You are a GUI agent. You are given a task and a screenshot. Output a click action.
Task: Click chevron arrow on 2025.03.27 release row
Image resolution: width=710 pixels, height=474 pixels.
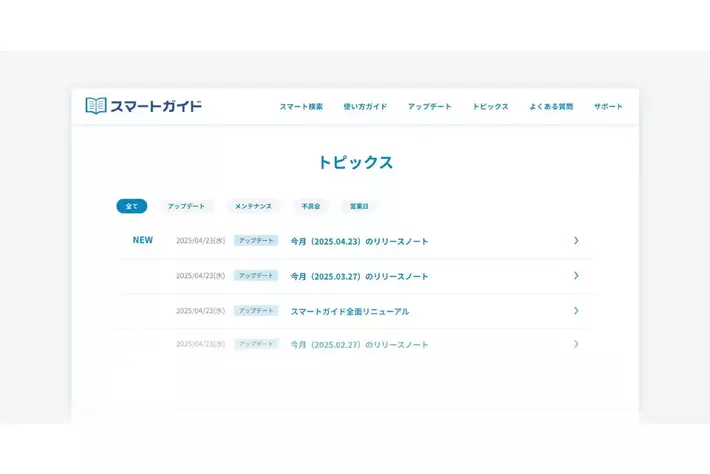click(576, 276)
